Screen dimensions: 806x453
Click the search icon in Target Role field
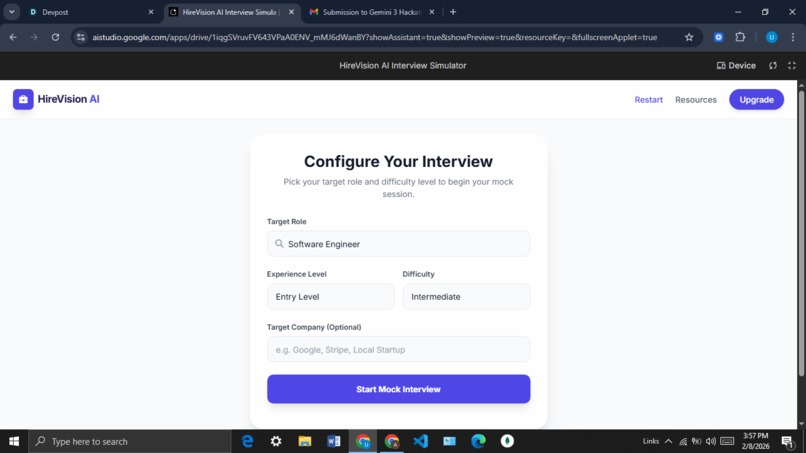pos(279,244)
